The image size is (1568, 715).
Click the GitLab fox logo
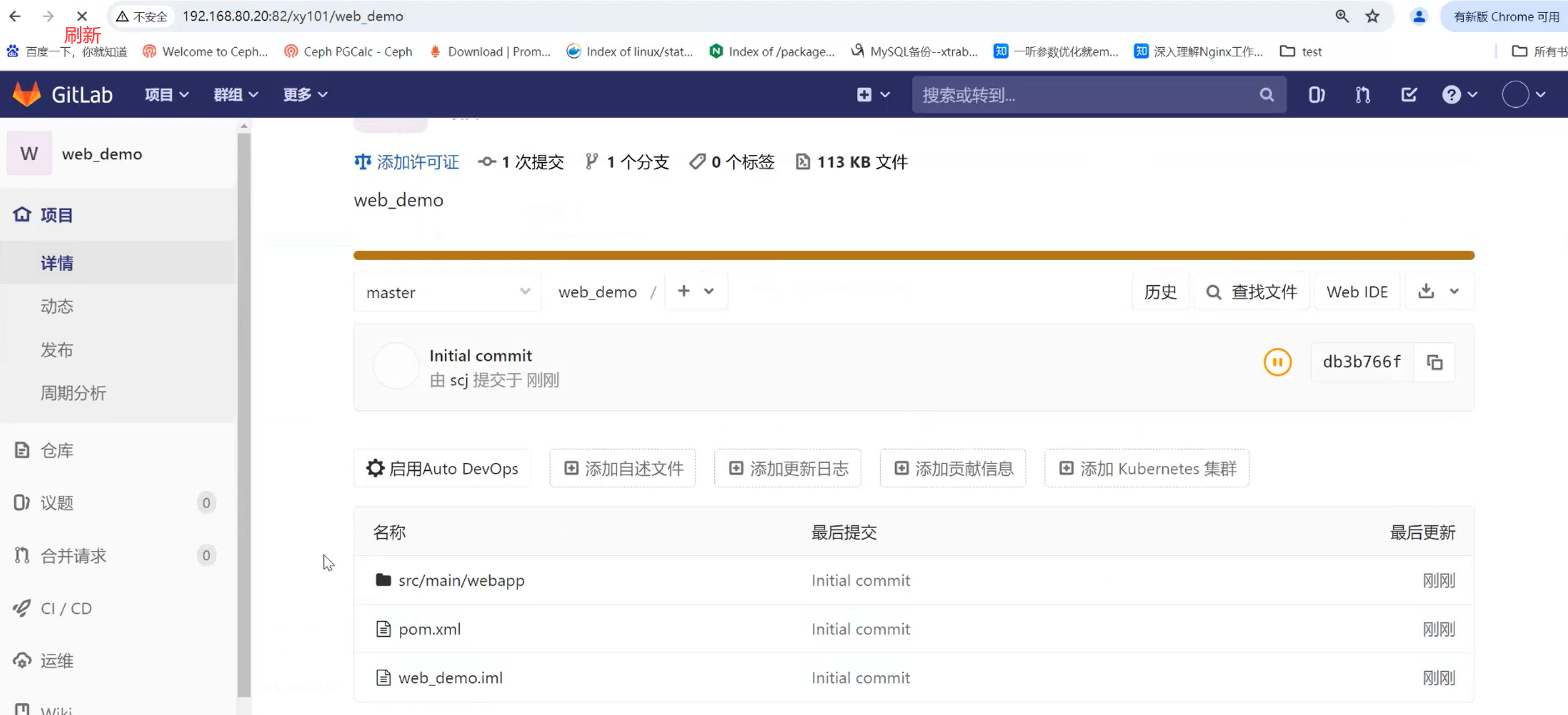[x=27, y=95]
